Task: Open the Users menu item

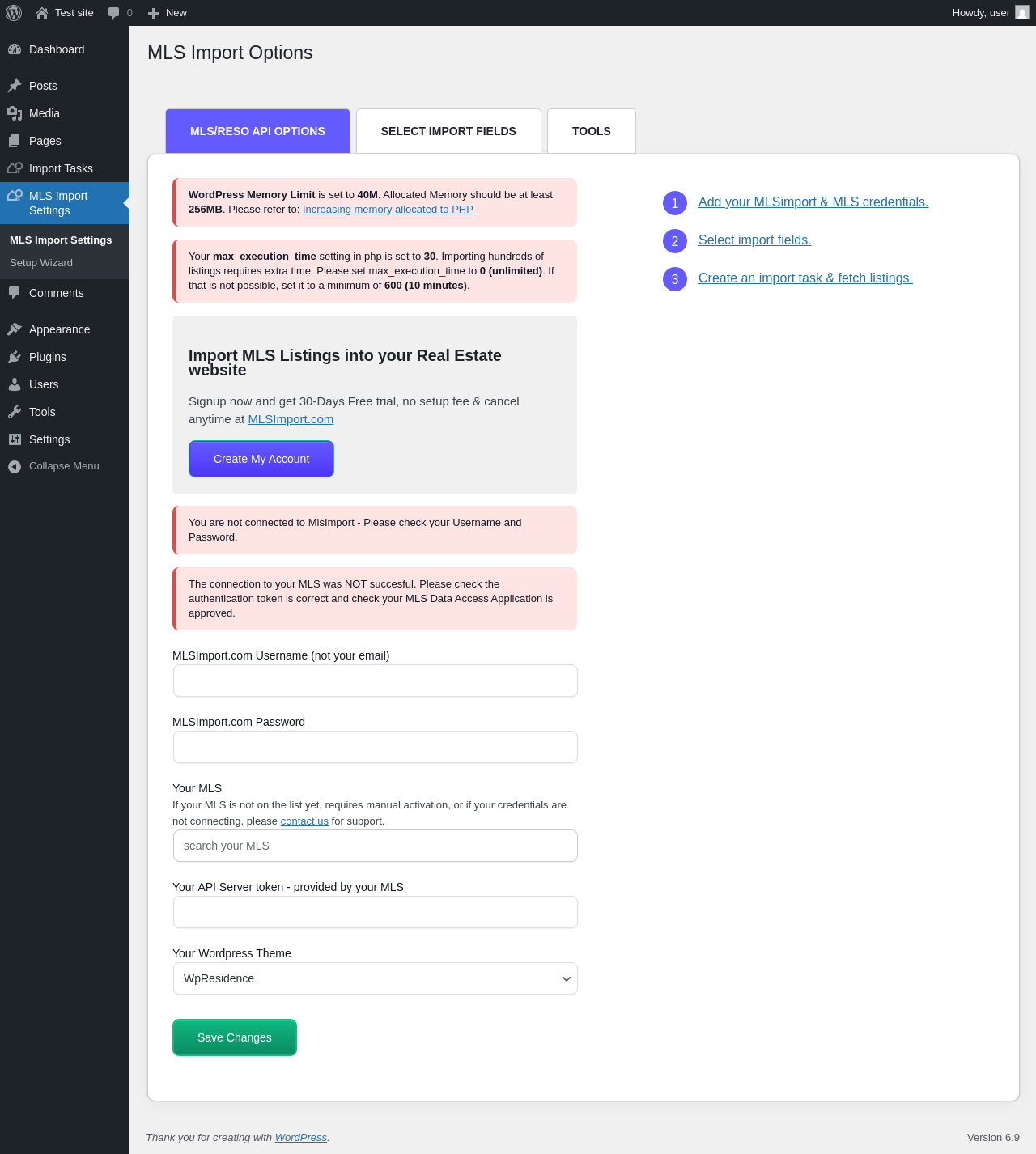Action: click(65, 384)
